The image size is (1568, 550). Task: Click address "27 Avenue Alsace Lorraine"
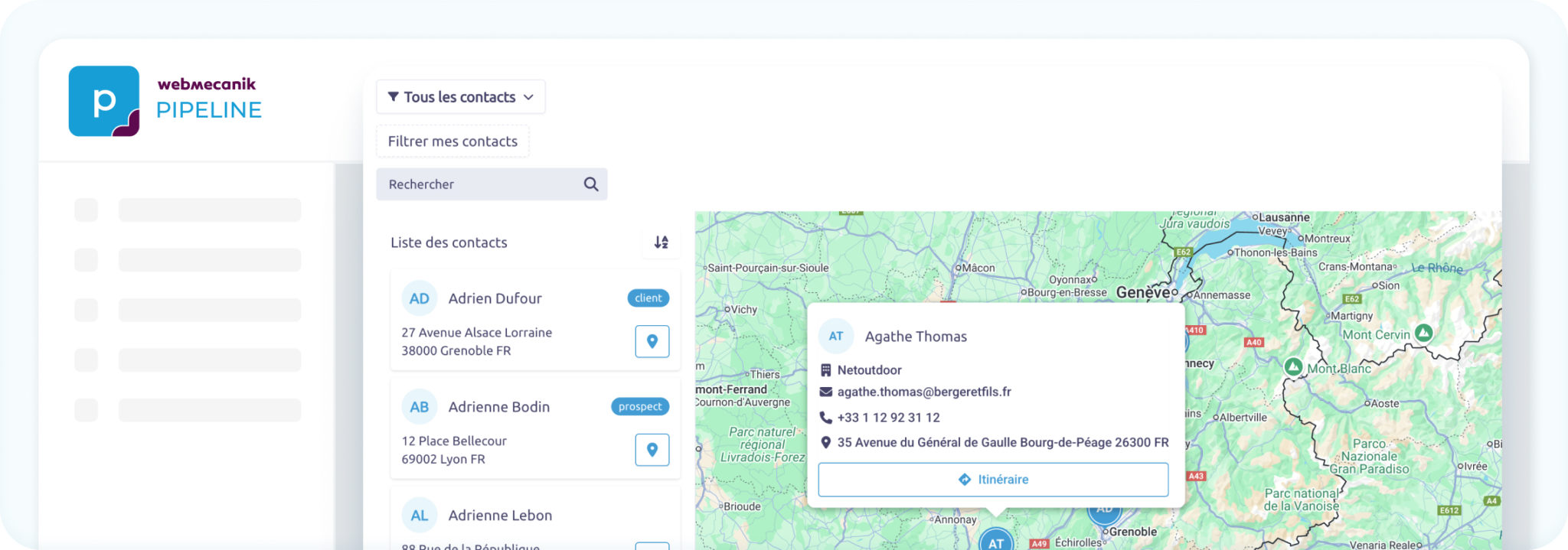(x=477, y=333)
